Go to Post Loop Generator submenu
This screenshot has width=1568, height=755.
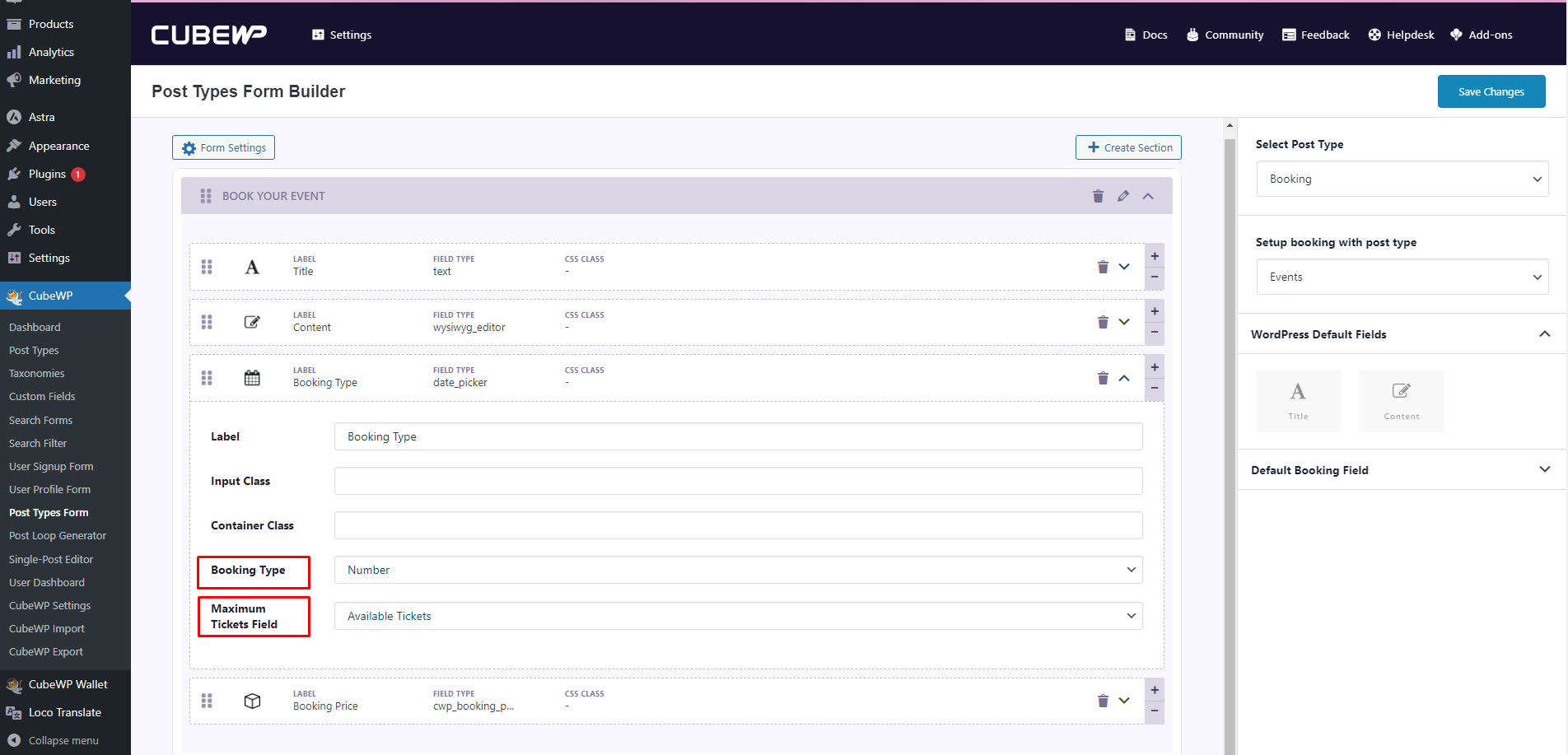click(58, 535)
